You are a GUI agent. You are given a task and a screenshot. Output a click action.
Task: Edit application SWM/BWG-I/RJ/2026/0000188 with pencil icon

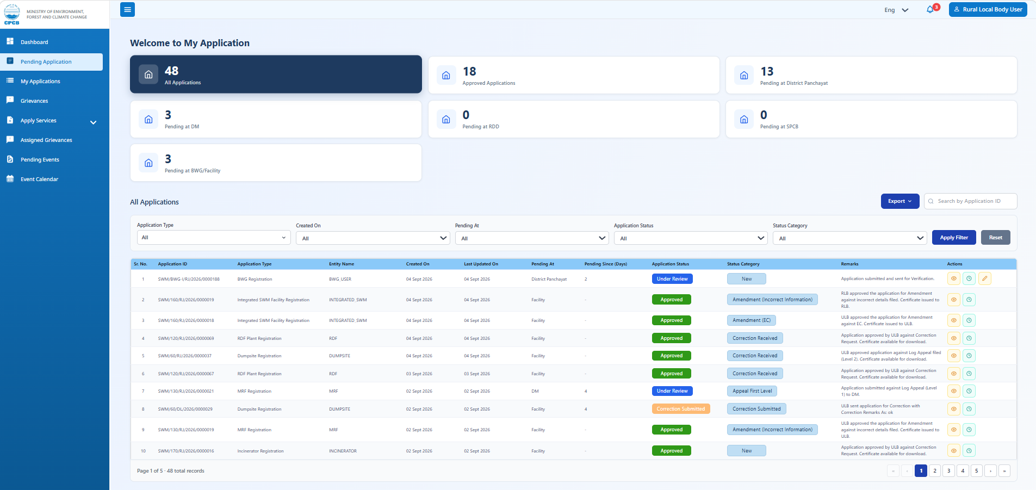point(984,279)
